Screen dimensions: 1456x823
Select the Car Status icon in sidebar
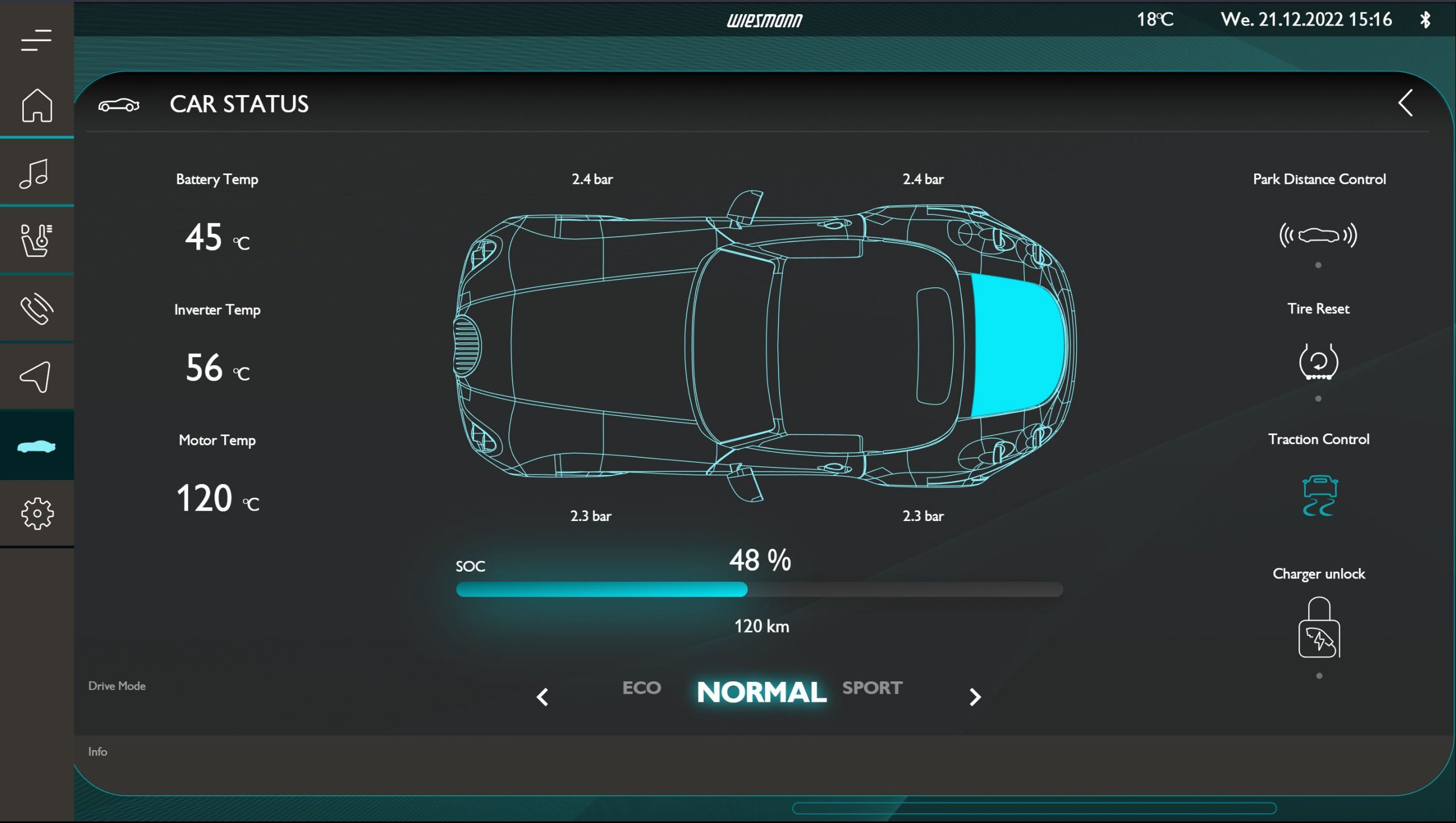(x=36, y=446)
